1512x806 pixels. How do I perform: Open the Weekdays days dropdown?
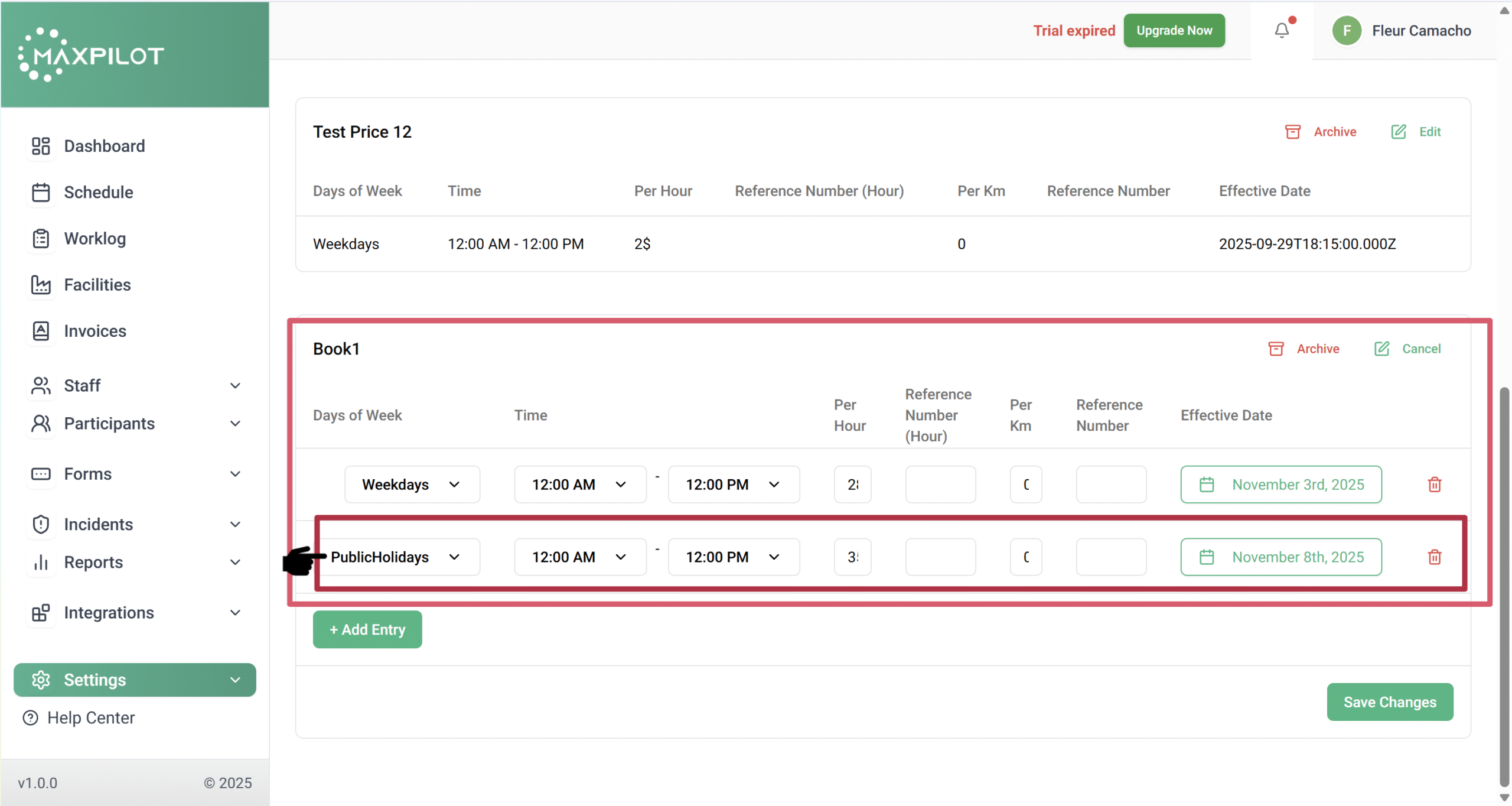(412, 485)
